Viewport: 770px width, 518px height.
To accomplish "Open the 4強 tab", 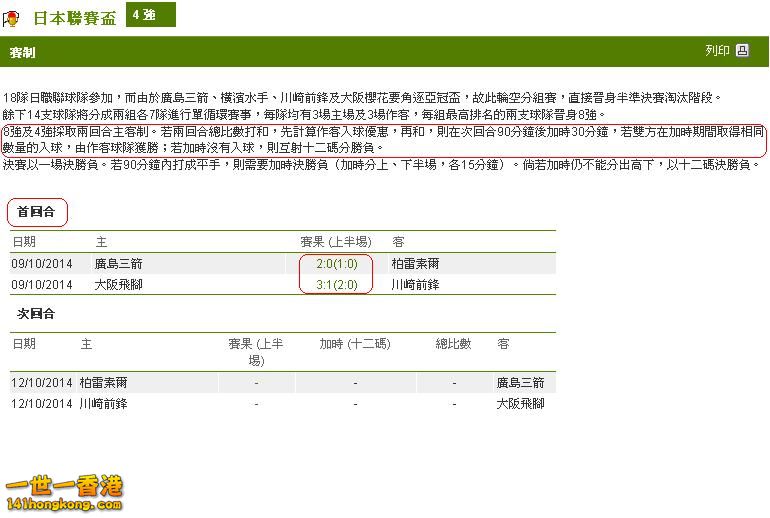I will coord(151,15).
